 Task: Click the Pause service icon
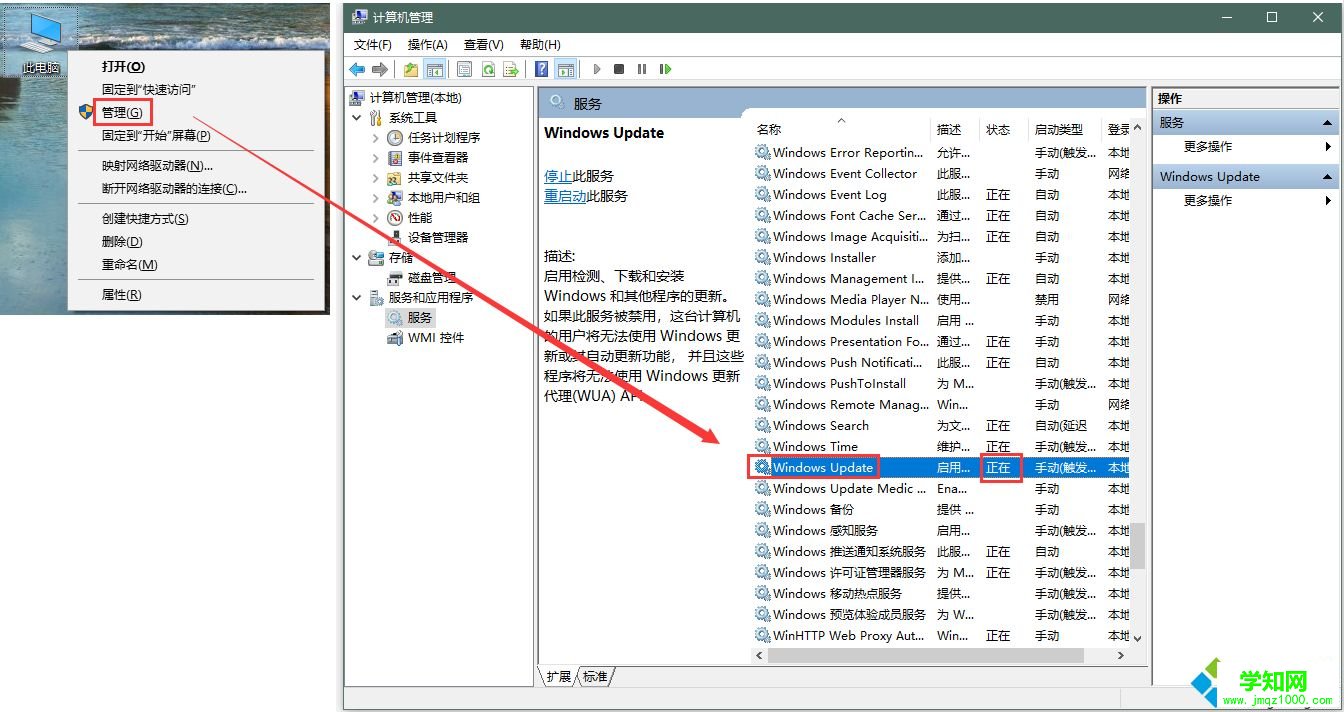642,68
